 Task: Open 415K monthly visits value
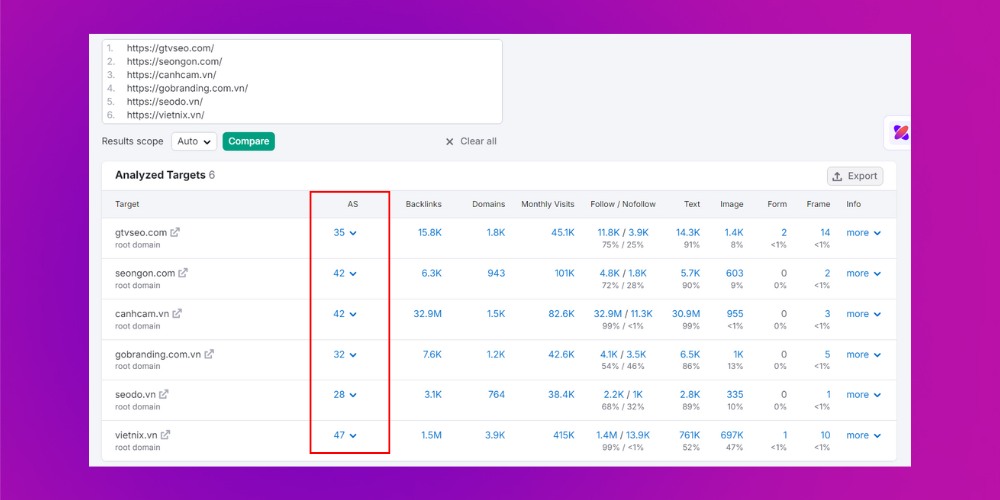coord(564,435)
